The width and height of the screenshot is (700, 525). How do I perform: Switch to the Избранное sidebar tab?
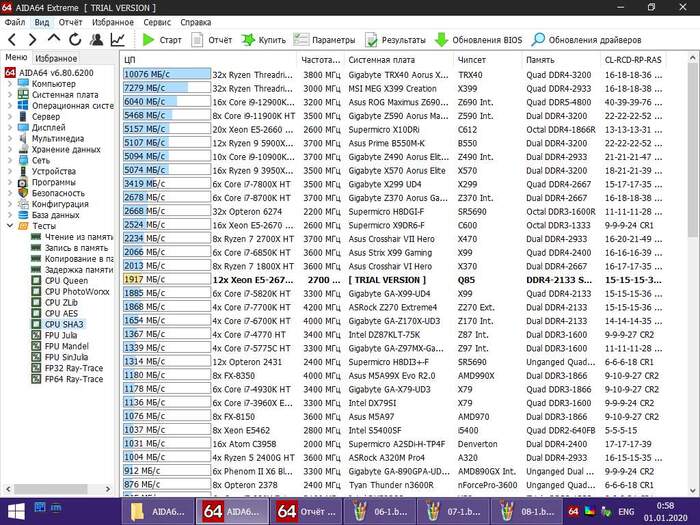coord(56,58)
